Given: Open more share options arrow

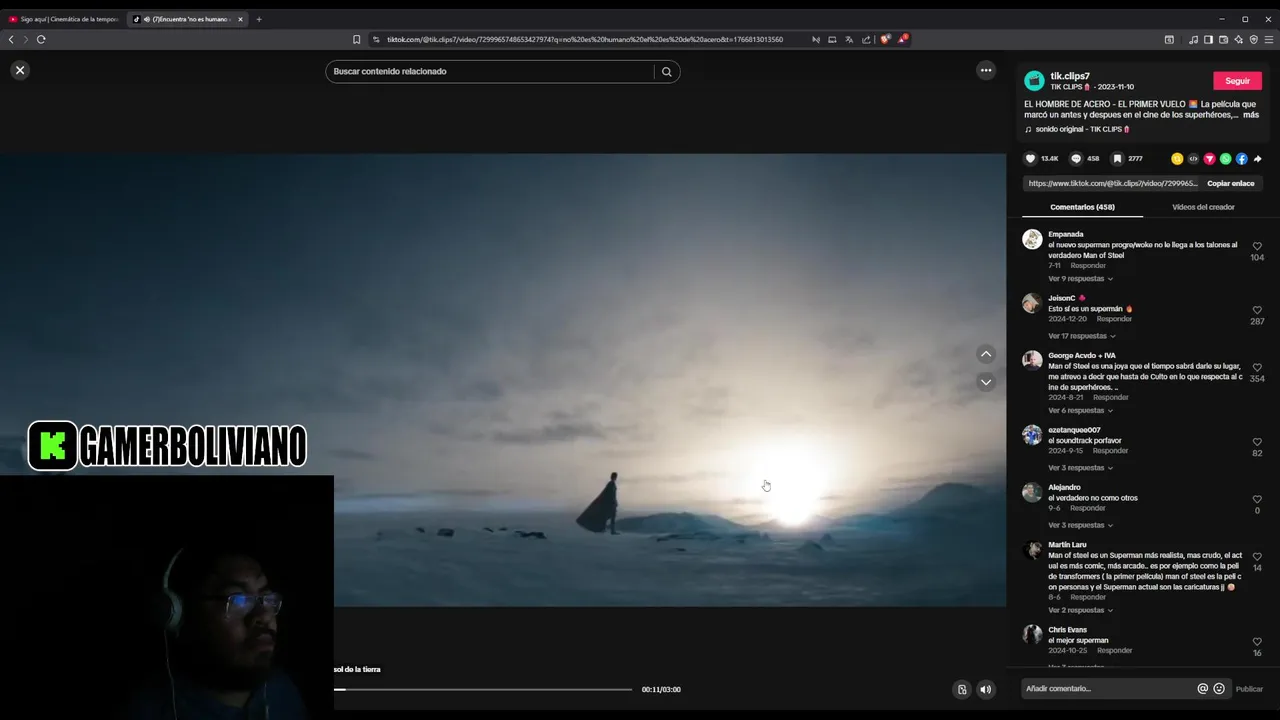Looking at the screenshot, I should 1257,159.
